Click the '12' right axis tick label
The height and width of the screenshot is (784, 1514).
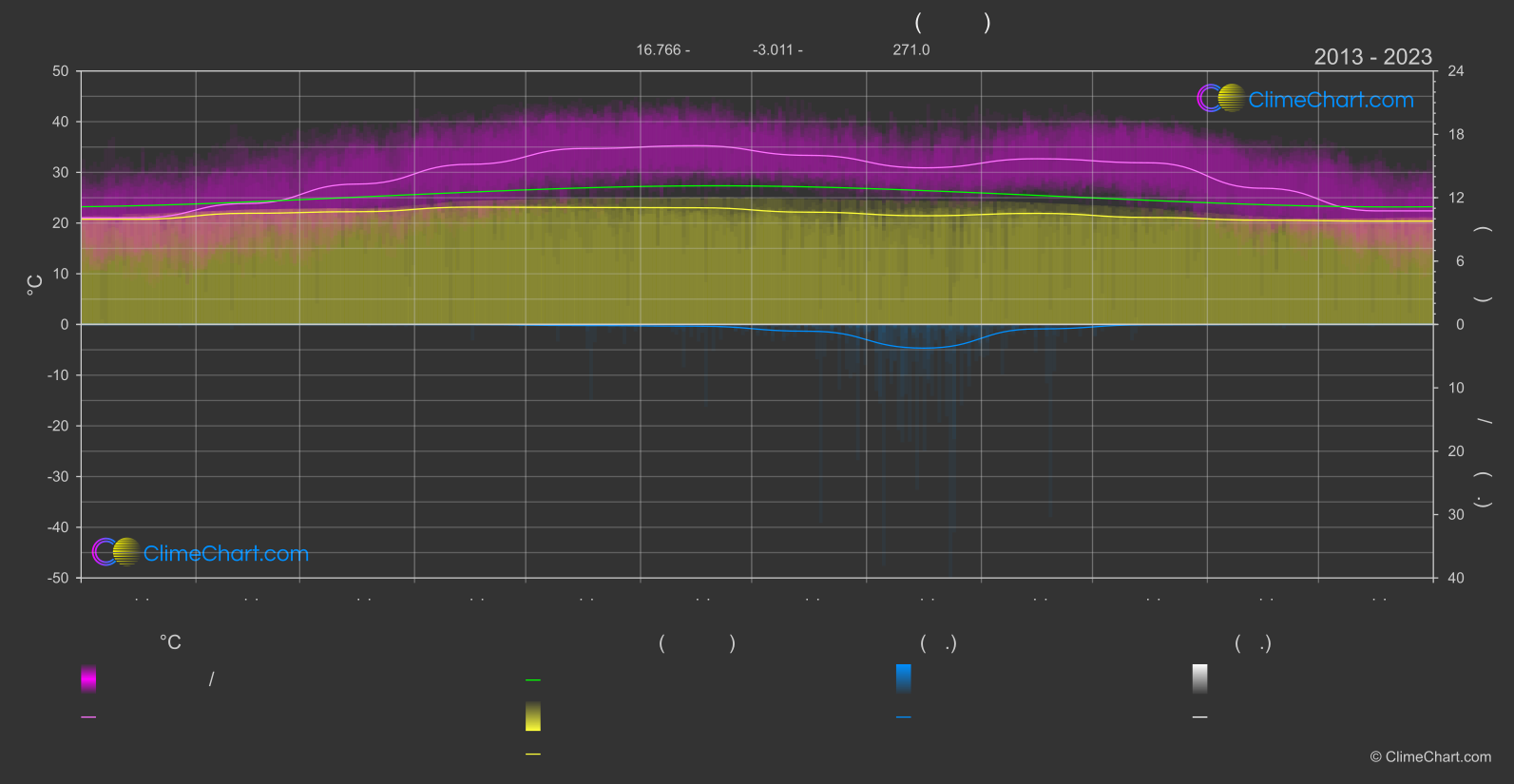[x=1456, y=198]
